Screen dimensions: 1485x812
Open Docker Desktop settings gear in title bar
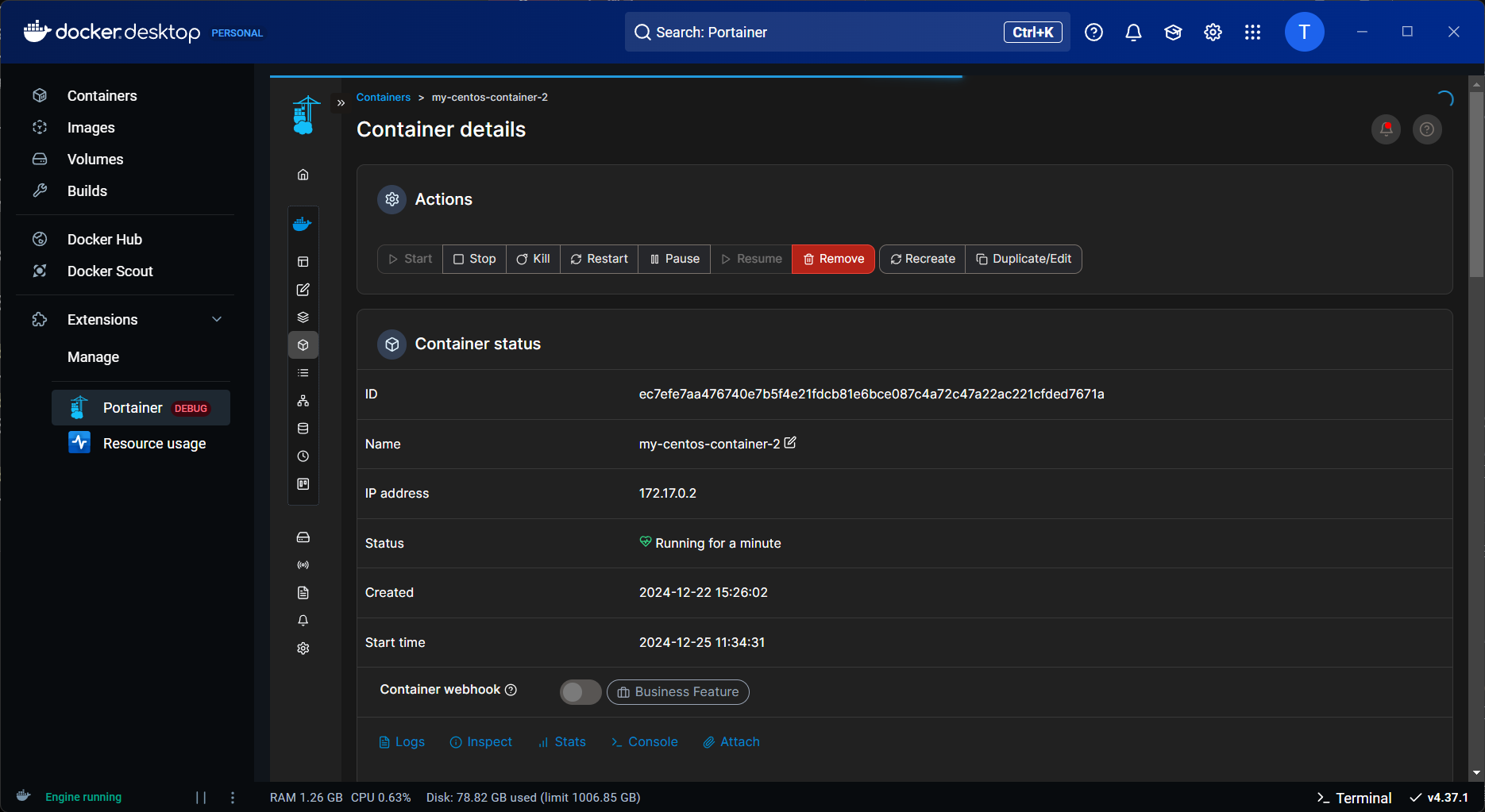pos(1213,33)
